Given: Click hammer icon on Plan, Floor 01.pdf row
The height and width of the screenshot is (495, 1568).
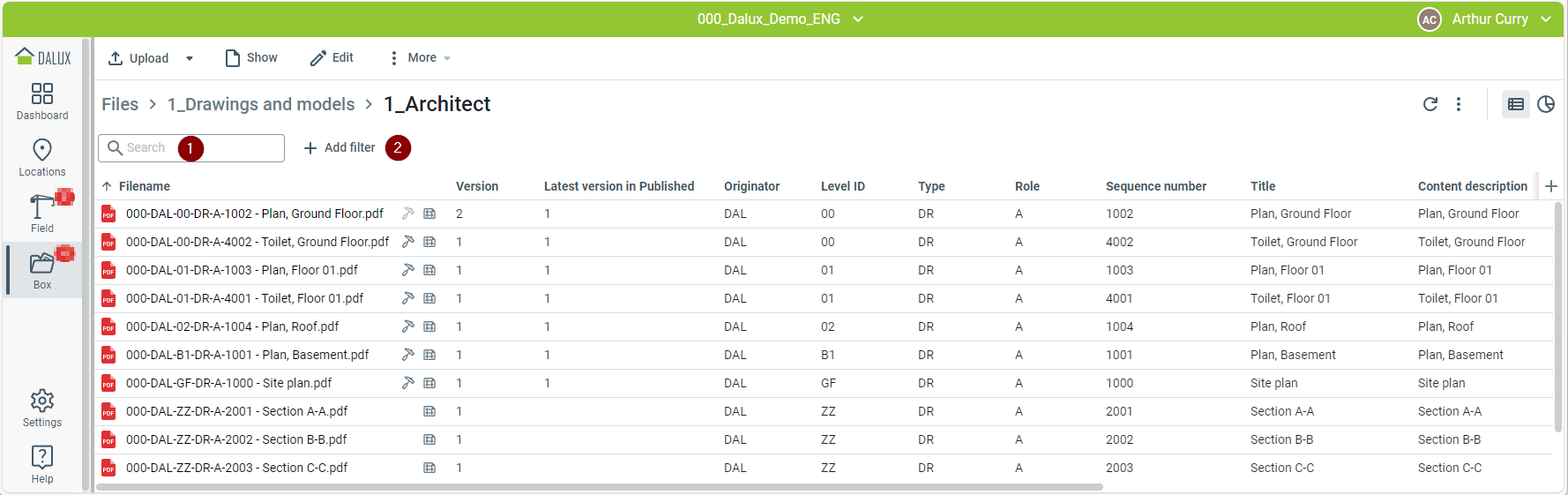Looking at the screenshot, I should (407, 270).
